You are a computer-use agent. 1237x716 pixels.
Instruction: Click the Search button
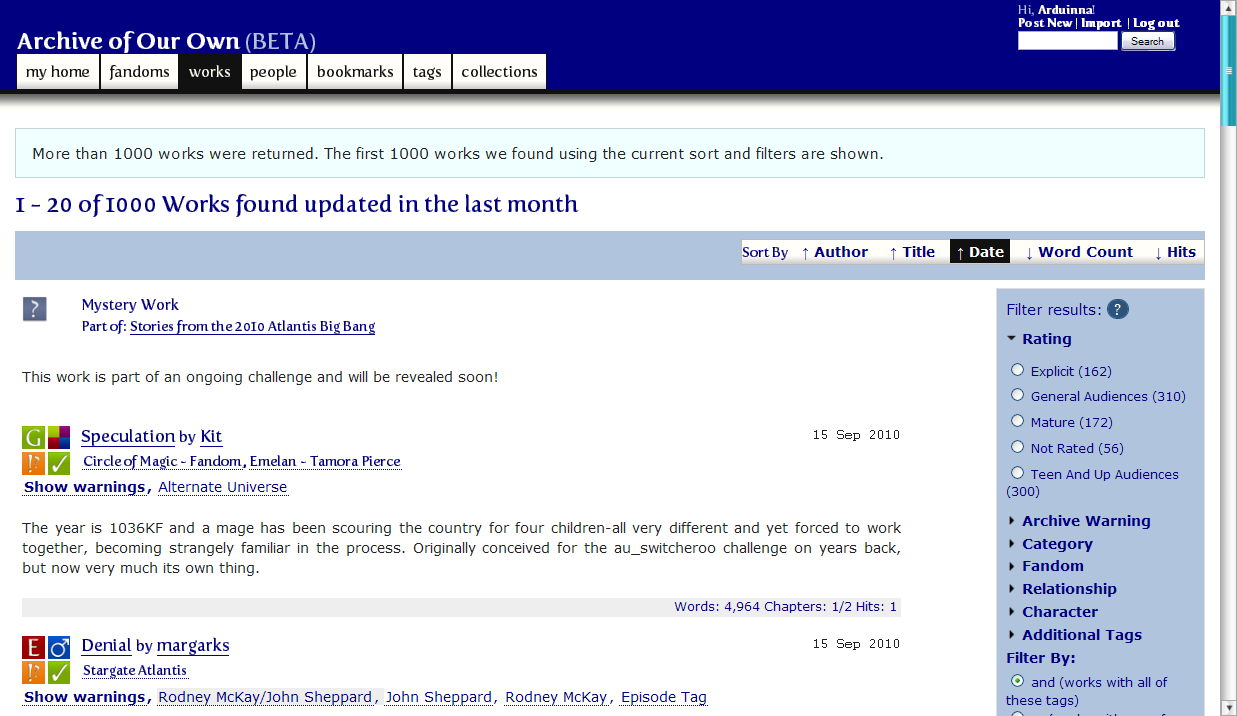pyautogui.click(x=1148, y=41)
